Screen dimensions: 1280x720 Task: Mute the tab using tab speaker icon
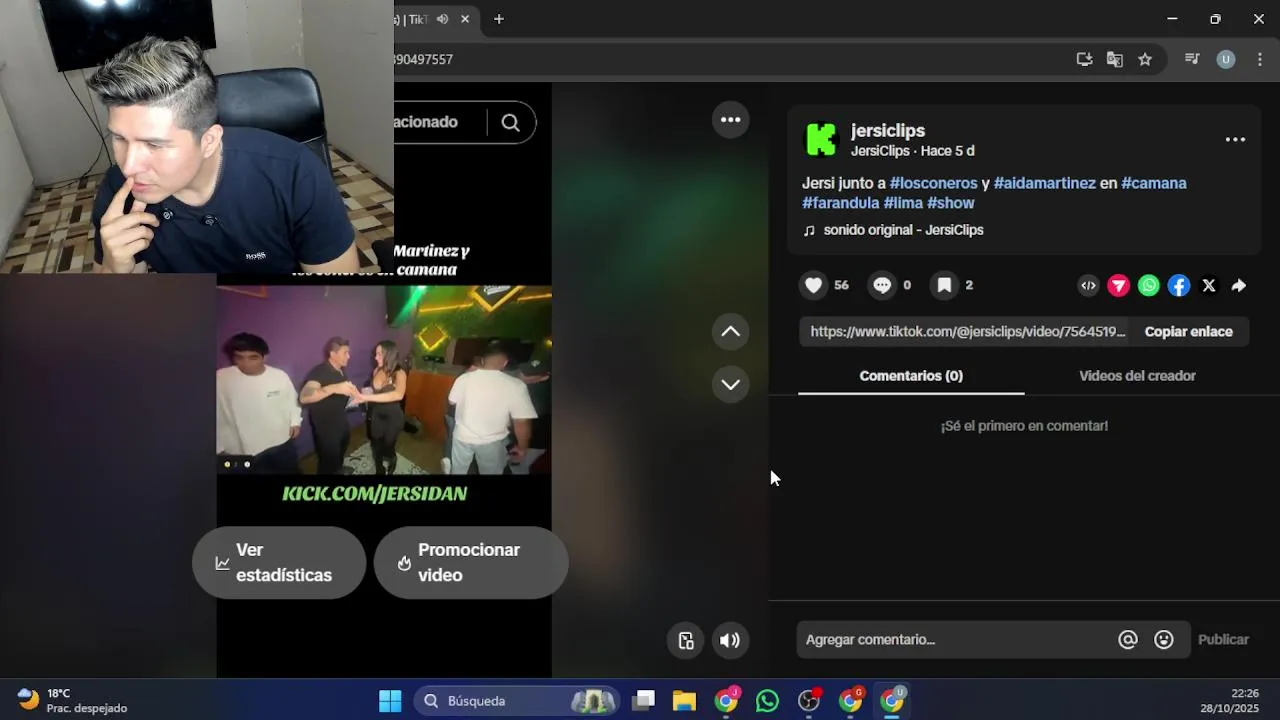tap(443, 19)
